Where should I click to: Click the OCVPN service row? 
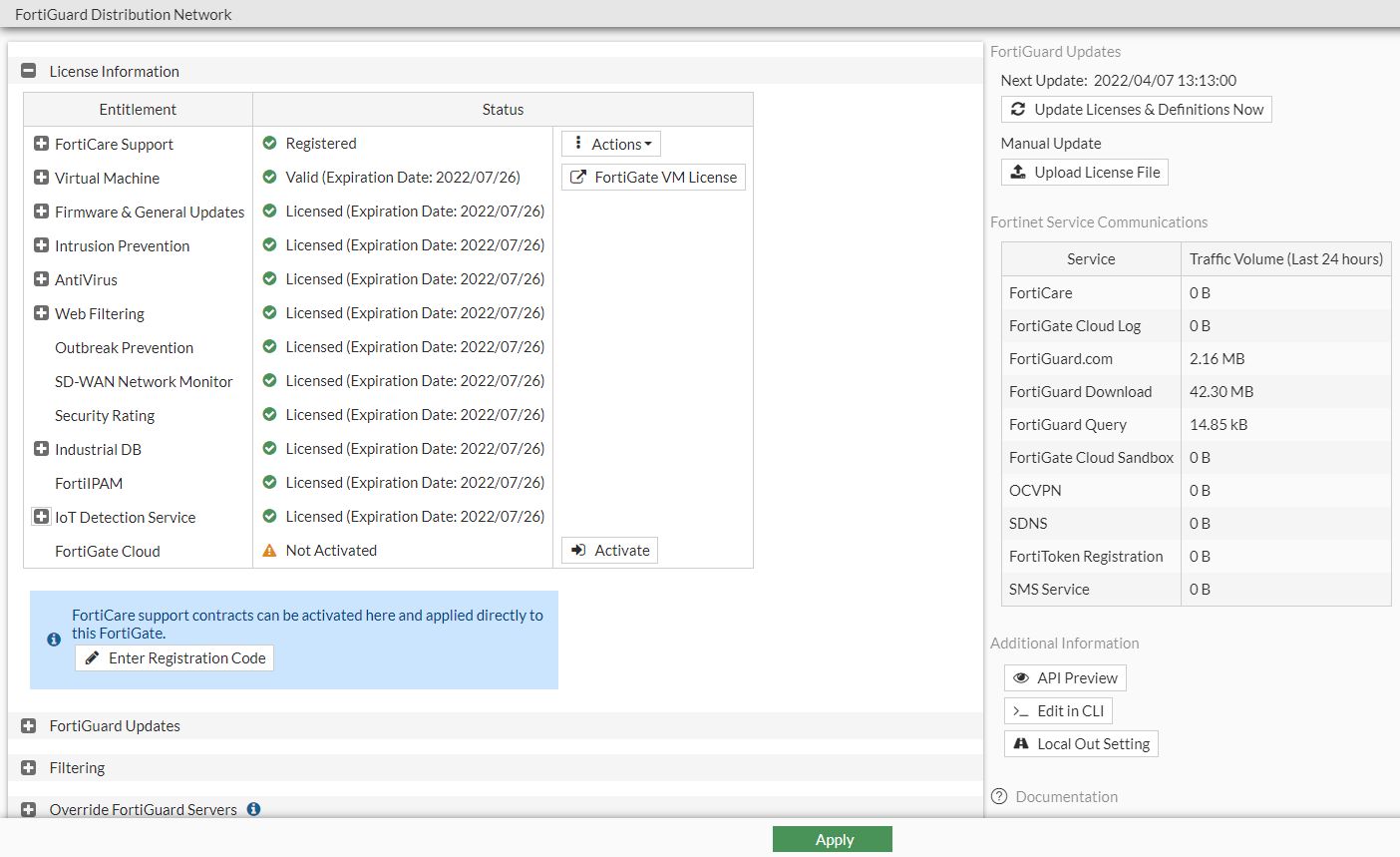click(1197, 491)
